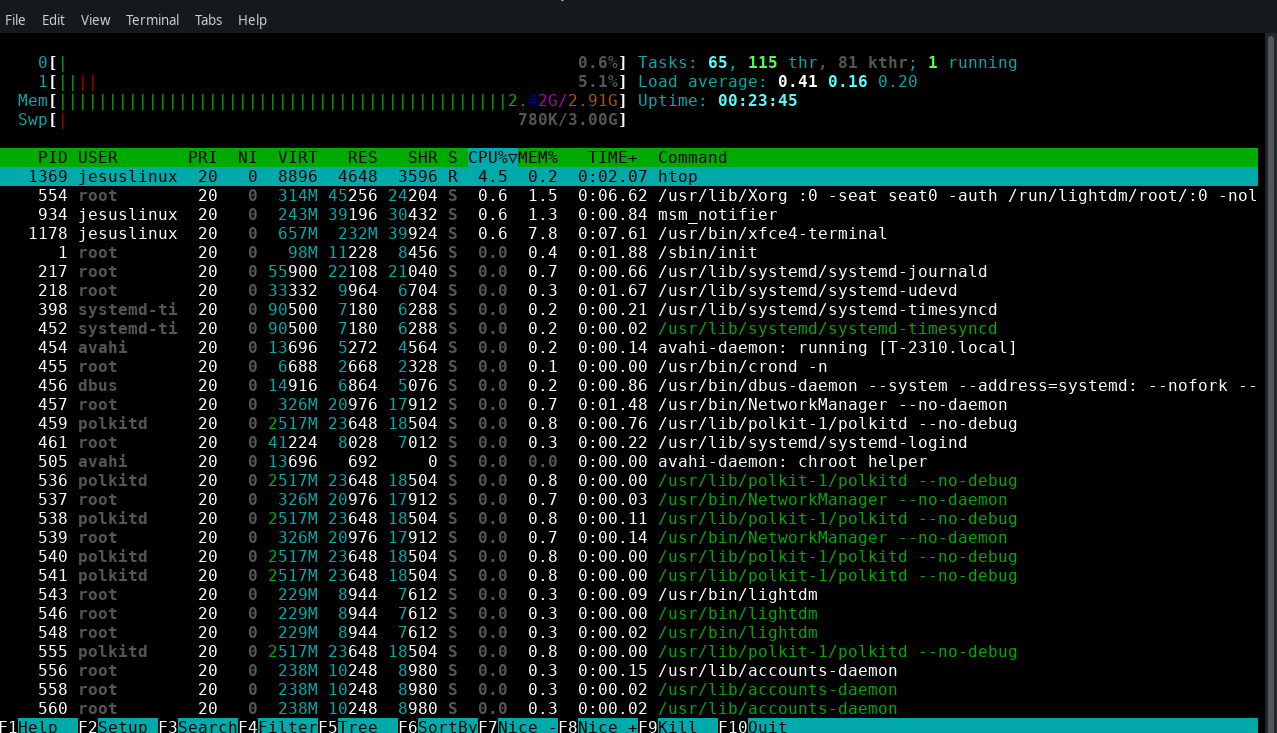Click the CPU 0 usage meter

pyautogui.click(x=333, y=63)
